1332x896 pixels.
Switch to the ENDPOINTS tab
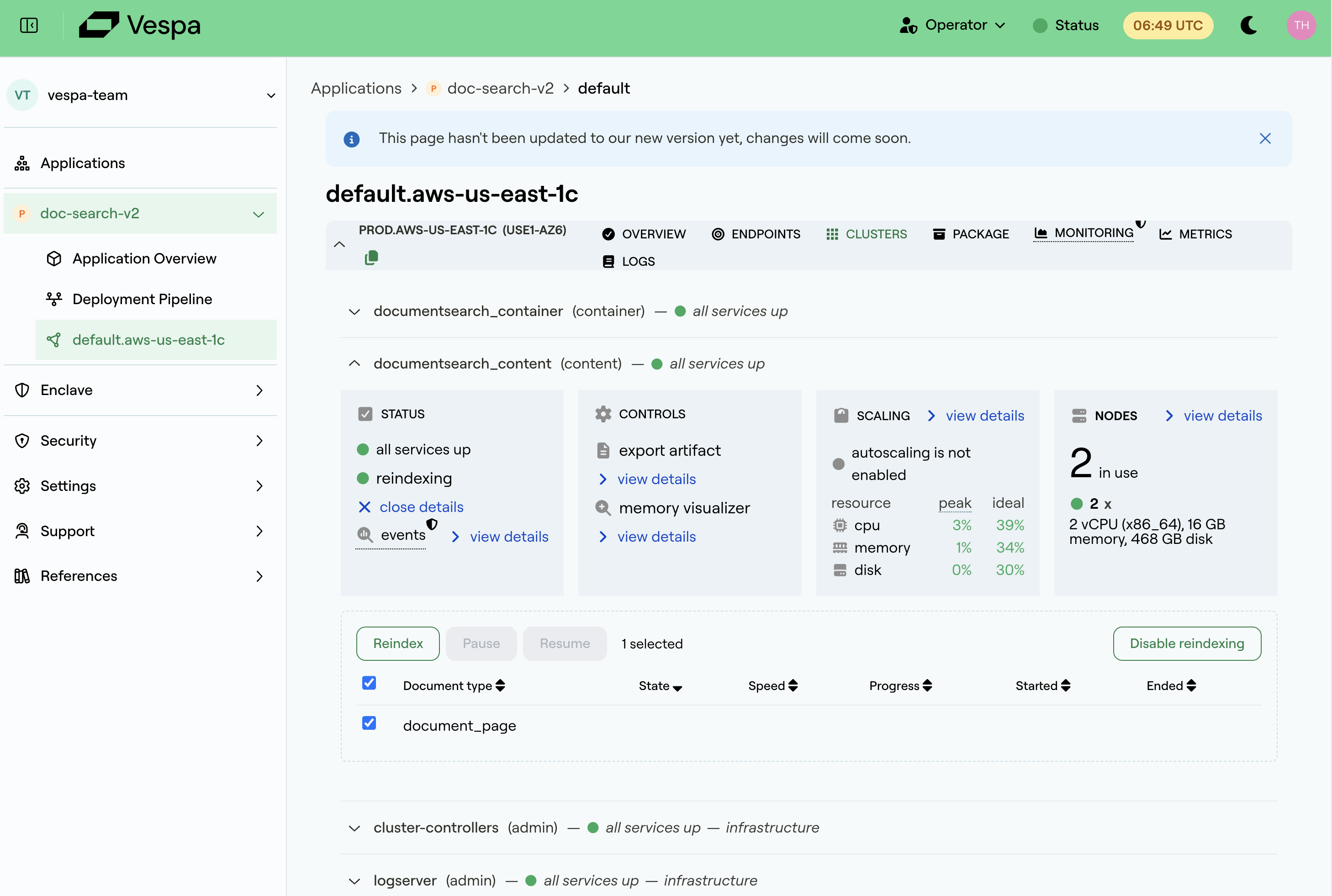click(x=756, y=234)
